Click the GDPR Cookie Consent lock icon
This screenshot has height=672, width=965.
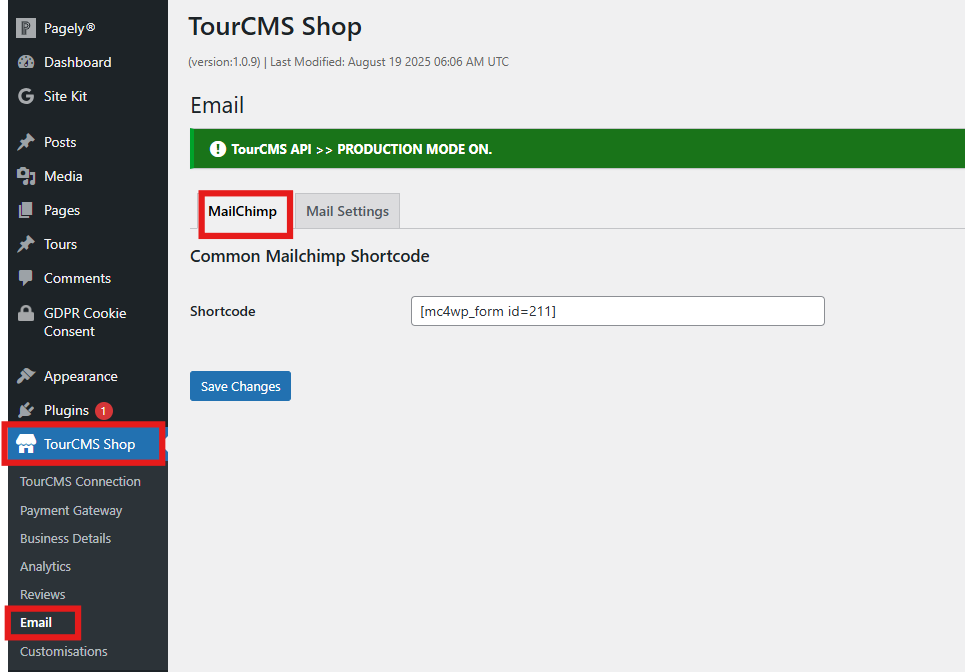tap(26, 313)
